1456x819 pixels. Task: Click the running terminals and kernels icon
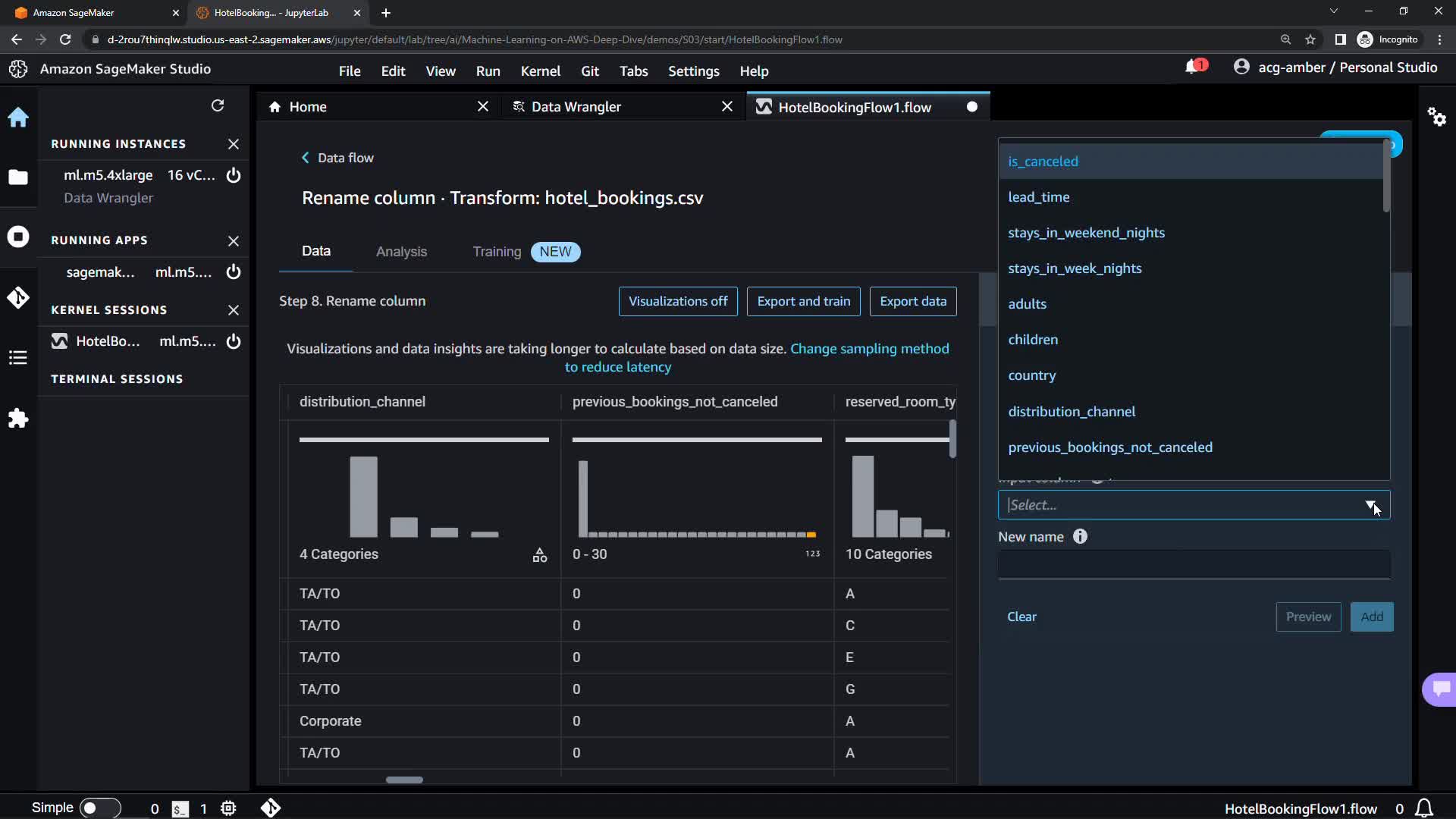[x=18, y=237]
